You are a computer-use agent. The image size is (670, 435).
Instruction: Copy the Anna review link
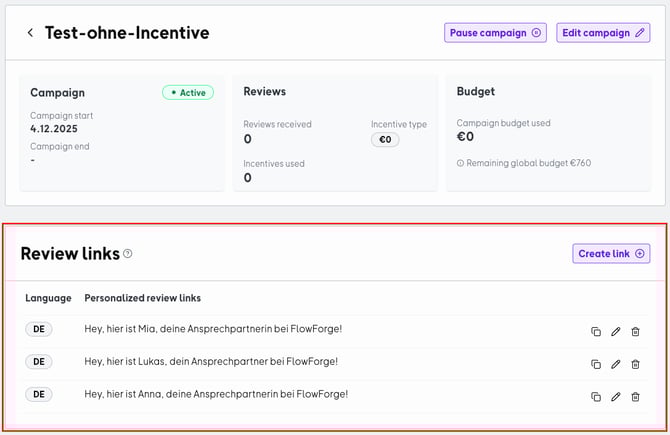[x=596, y=397]
